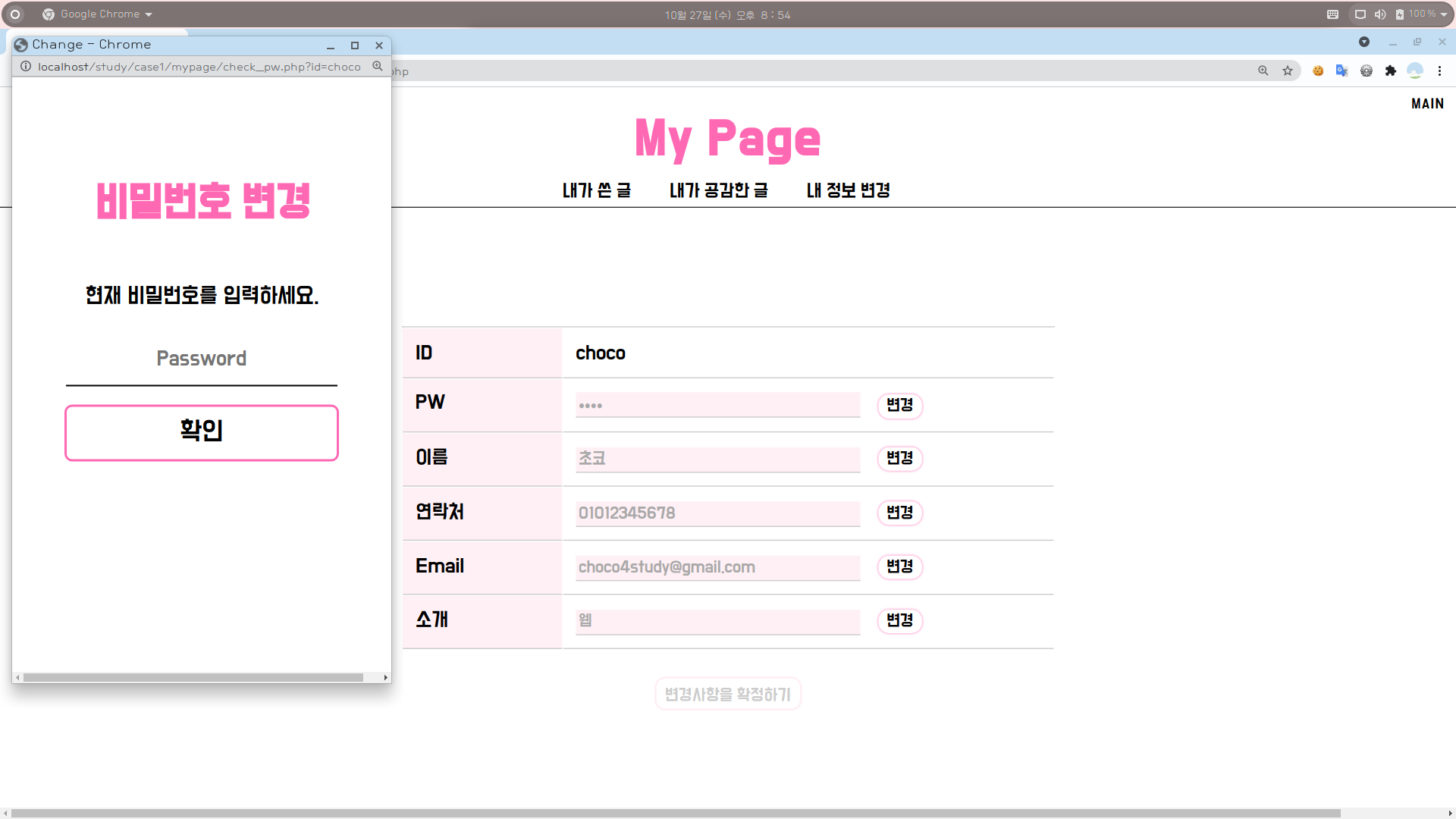
Task: Click the popup horizontal scrollbar
Action: (x=193, y=677)
